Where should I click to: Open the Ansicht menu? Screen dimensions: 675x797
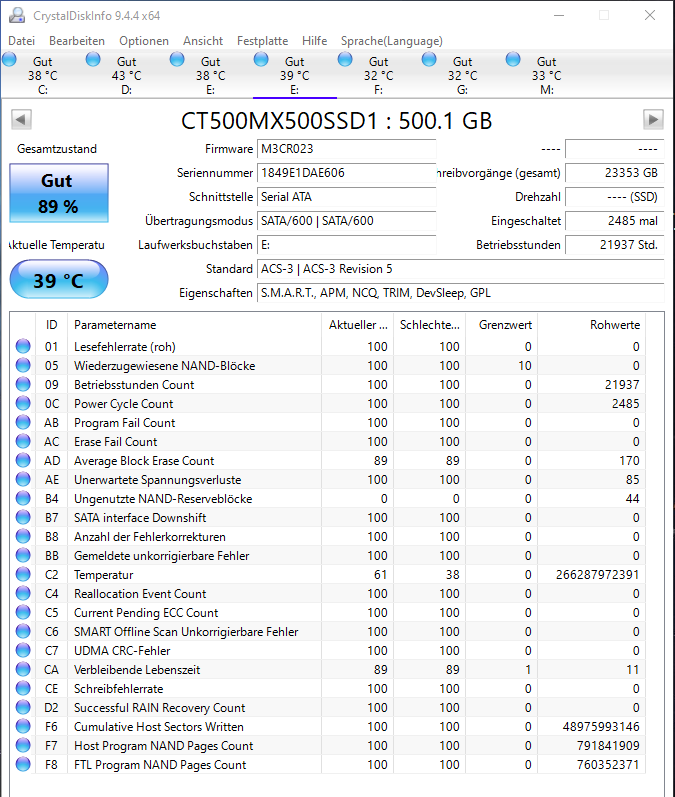tap(203, 41)
